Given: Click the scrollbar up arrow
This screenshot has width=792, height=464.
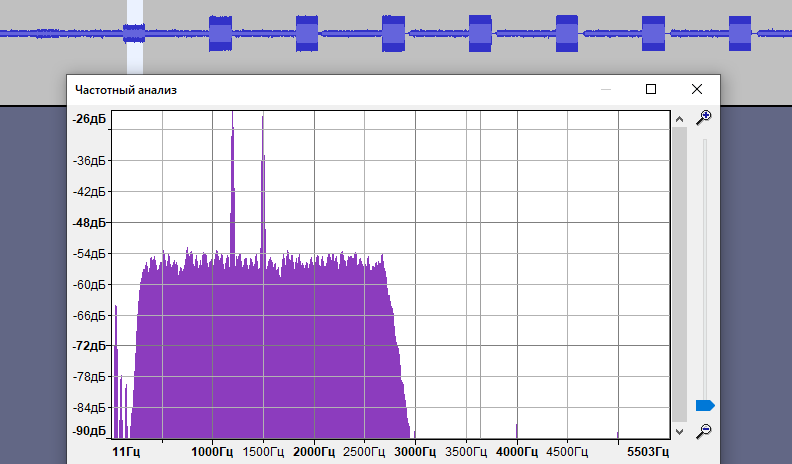Looking at the screenshot, I should coord(680,119).
